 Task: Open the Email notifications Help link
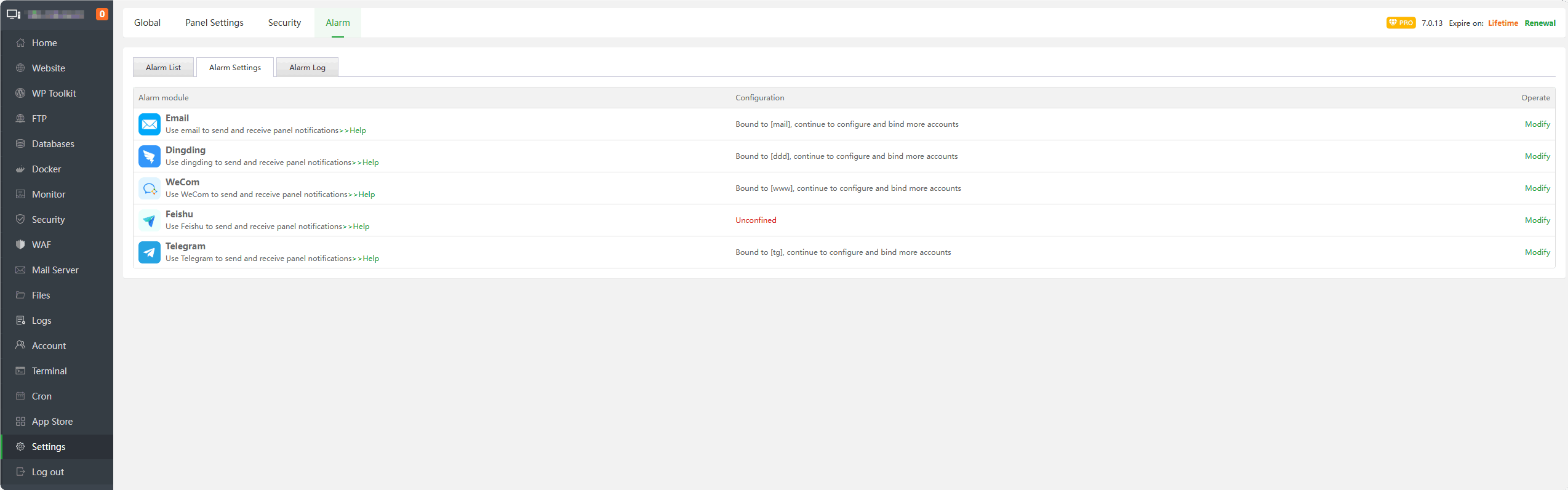pyautogui.click(x=358, y=131)
